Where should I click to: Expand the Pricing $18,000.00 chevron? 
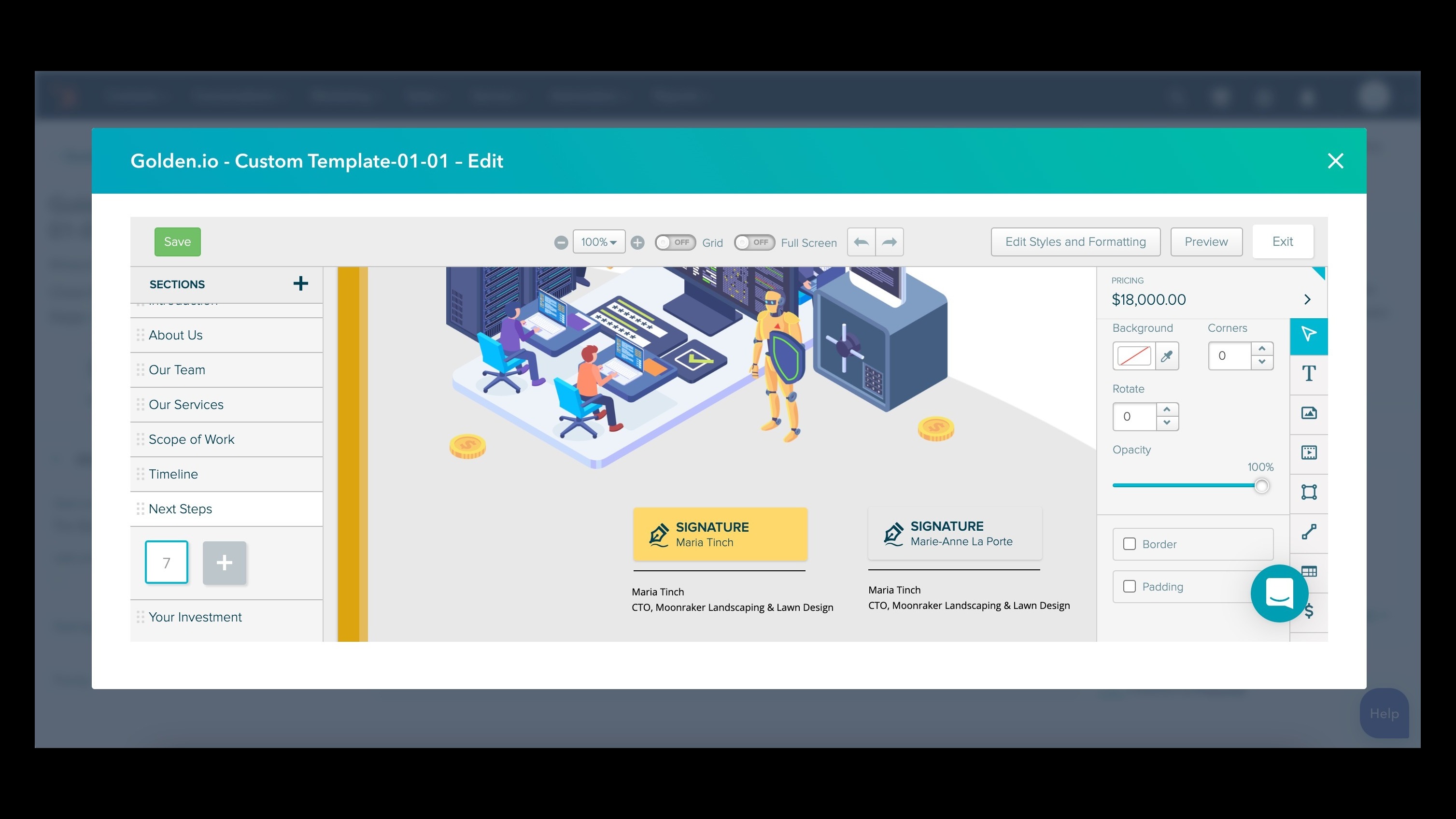click(x=1307, y=299)
